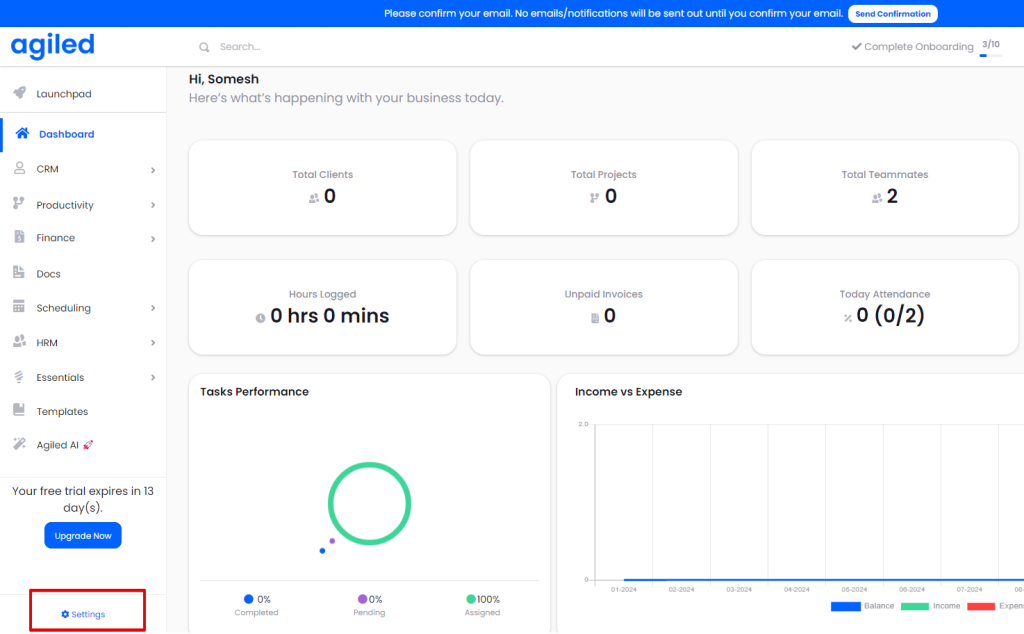The image size is (1024, 634).
Task: Open the Complete Onboarding link
Action: click(911, 47)
